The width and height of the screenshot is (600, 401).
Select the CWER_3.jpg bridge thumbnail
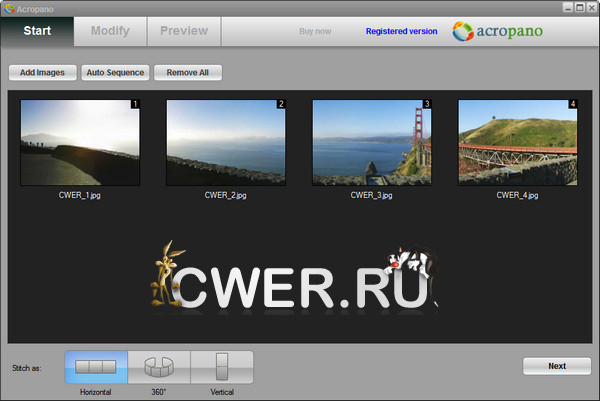[372, 142]
